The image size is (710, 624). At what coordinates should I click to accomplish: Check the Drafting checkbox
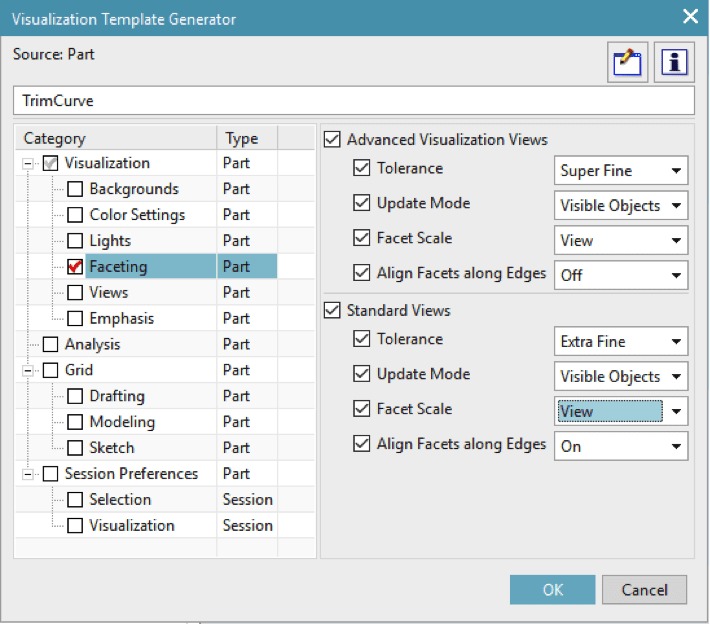click(75, 396)
